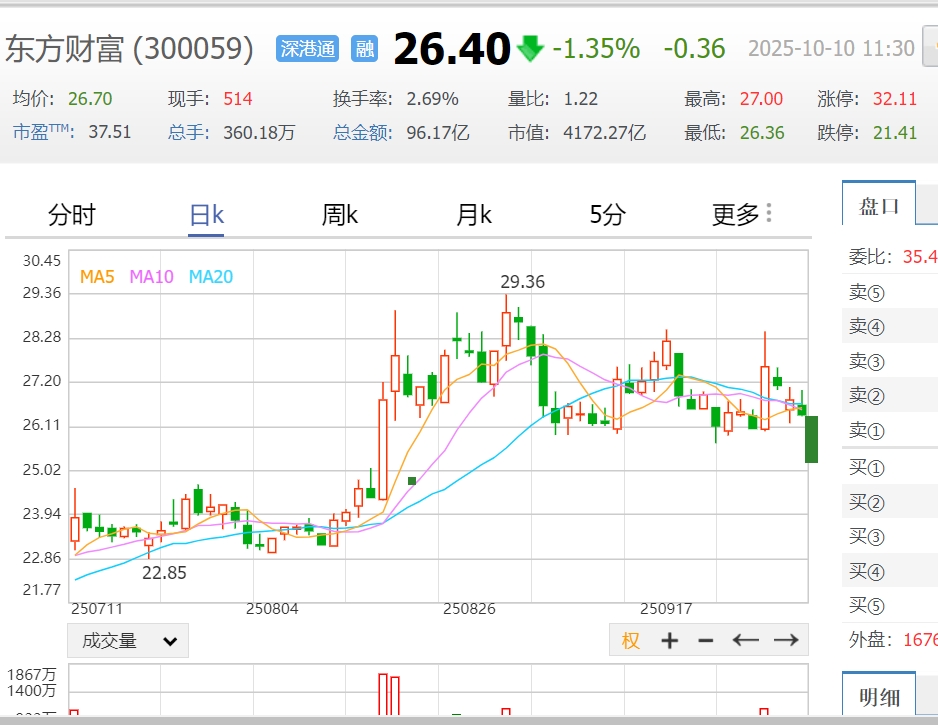Viewport: 938px width, 725px height.
Task: Click the price change -0.36
Action: pos(695,48)
